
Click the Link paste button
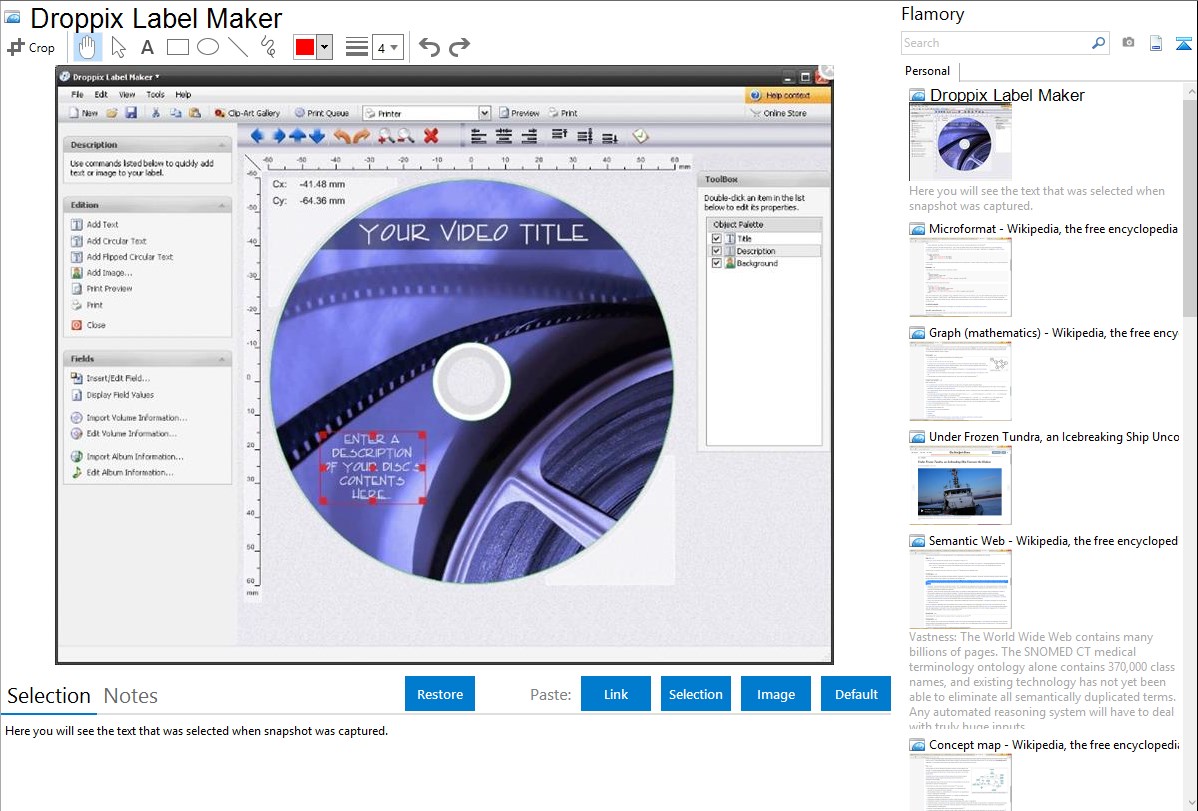(x=616, y=694)
